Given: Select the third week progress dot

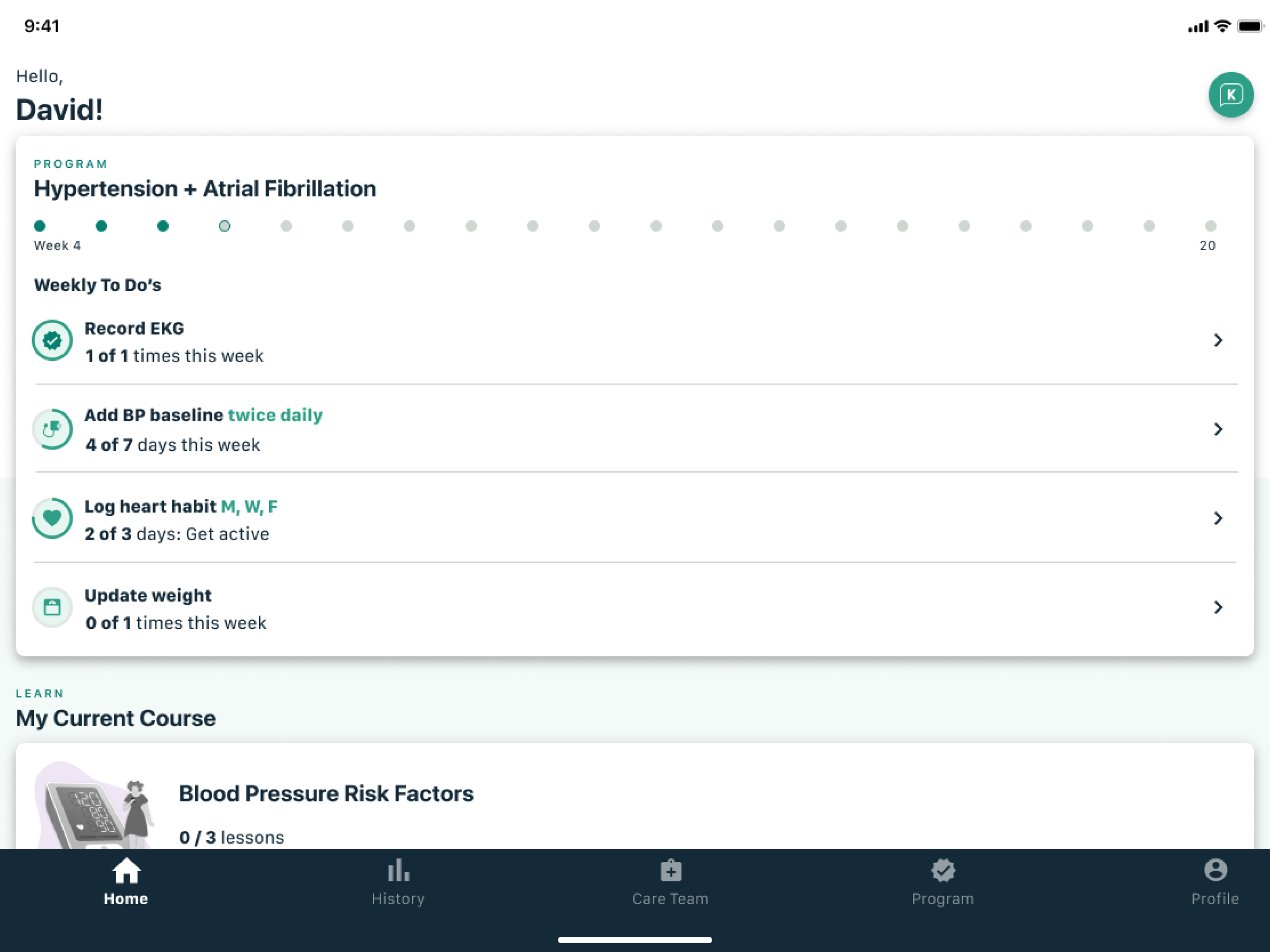Looking at the screenshot, I should (163, 225).
